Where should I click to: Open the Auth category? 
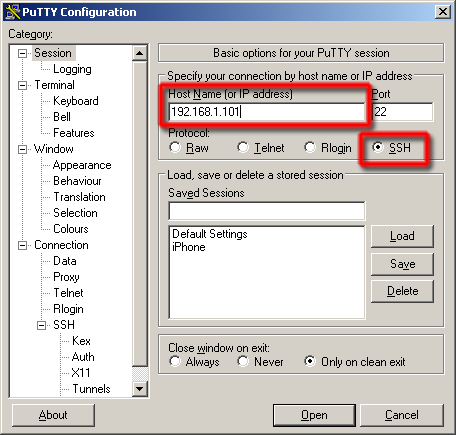tap(83, 357)
